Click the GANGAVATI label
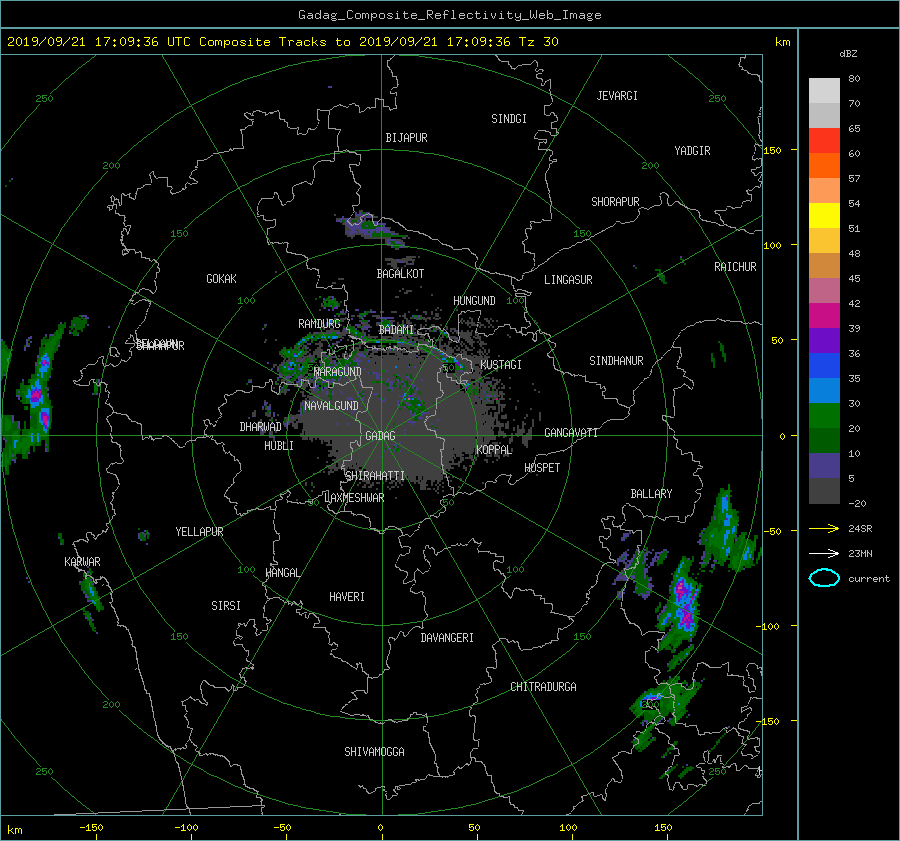Image resolution: width=900 pixels, height=841 pixels. (x=571, y=433)
